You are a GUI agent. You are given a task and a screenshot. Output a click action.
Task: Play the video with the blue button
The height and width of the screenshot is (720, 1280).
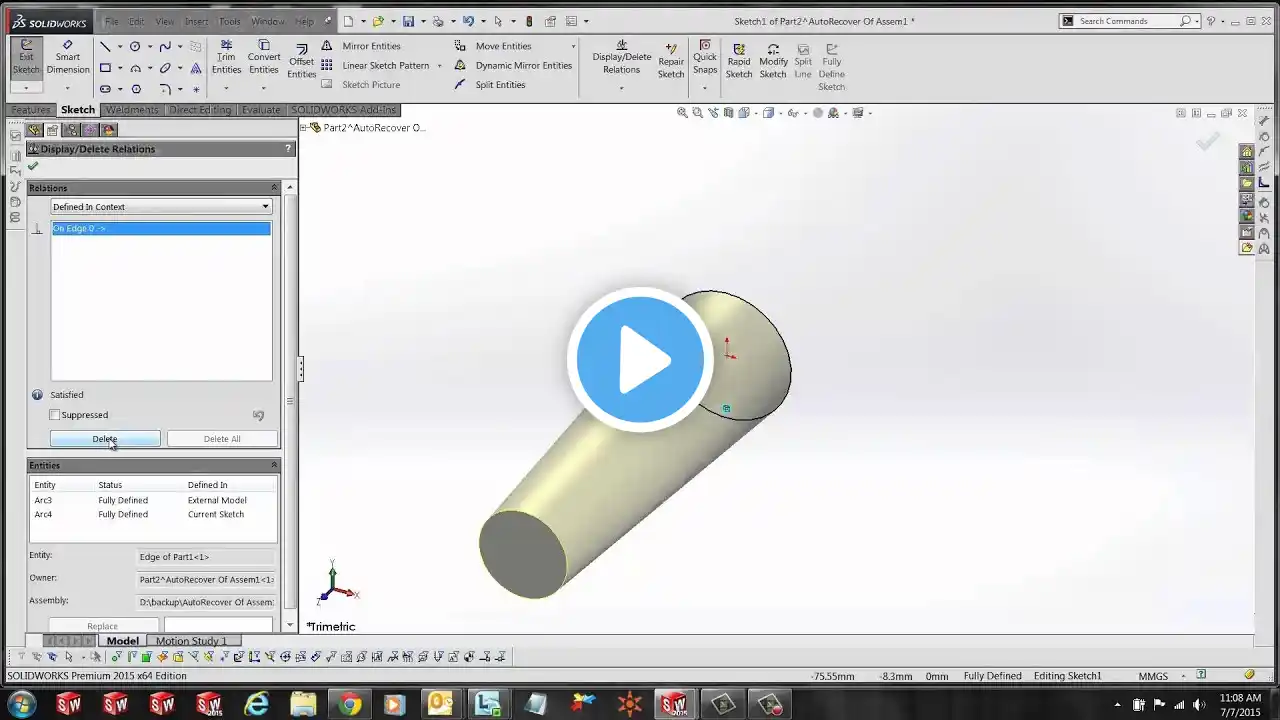[640, 359]
